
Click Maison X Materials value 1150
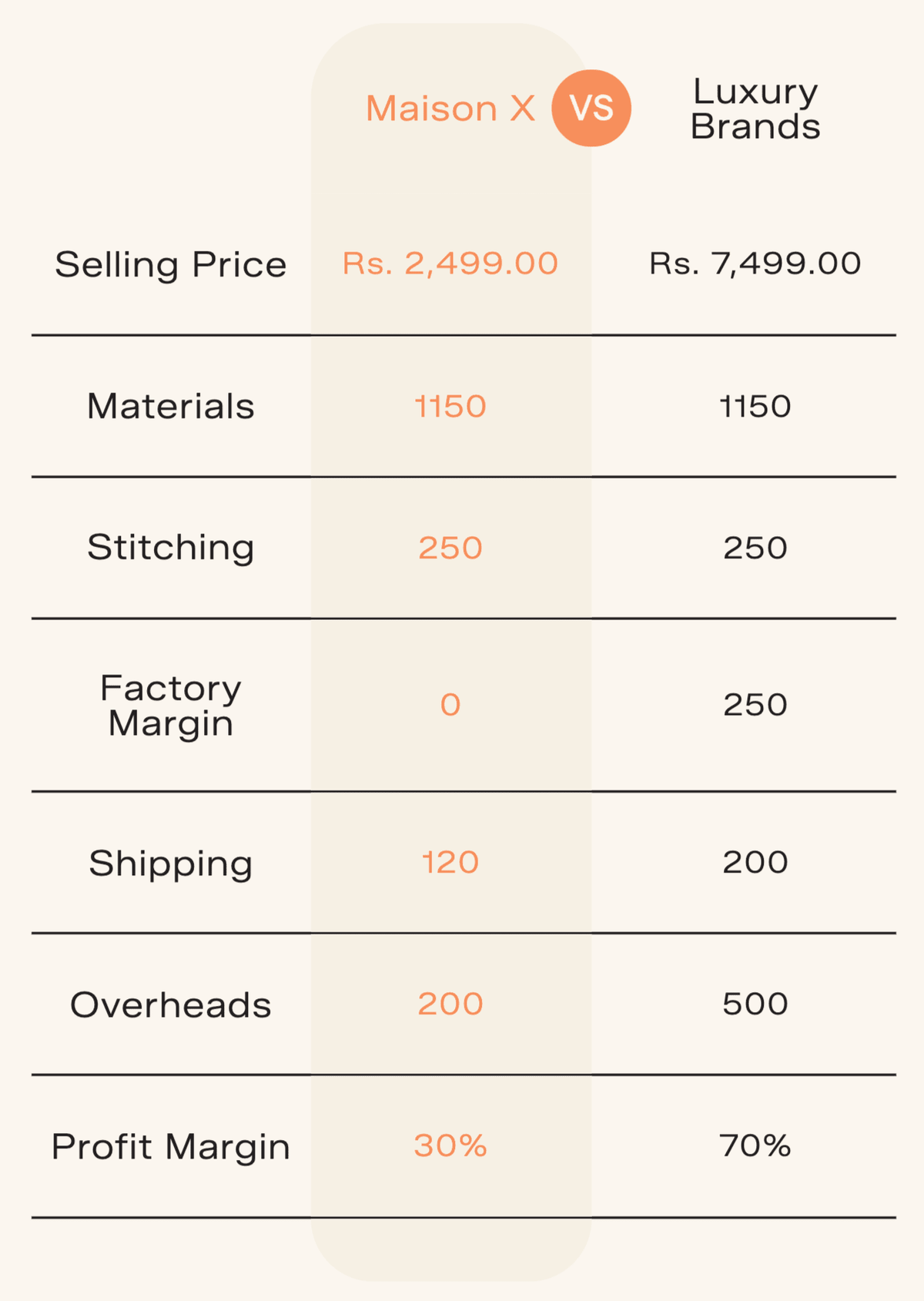450,407
